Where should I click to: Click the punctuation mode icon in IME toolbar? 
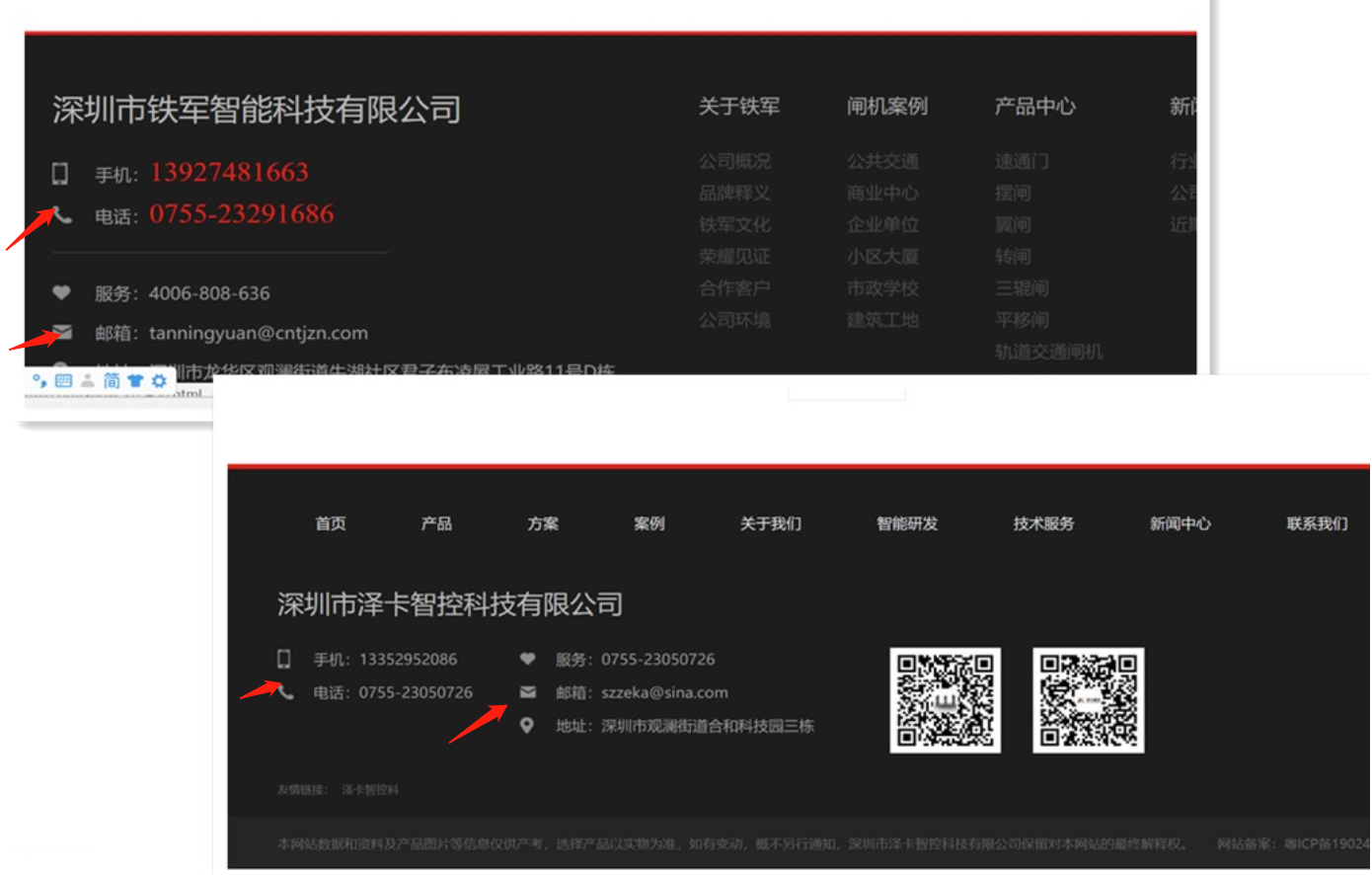pyautogui.click(x=39, y=380)
